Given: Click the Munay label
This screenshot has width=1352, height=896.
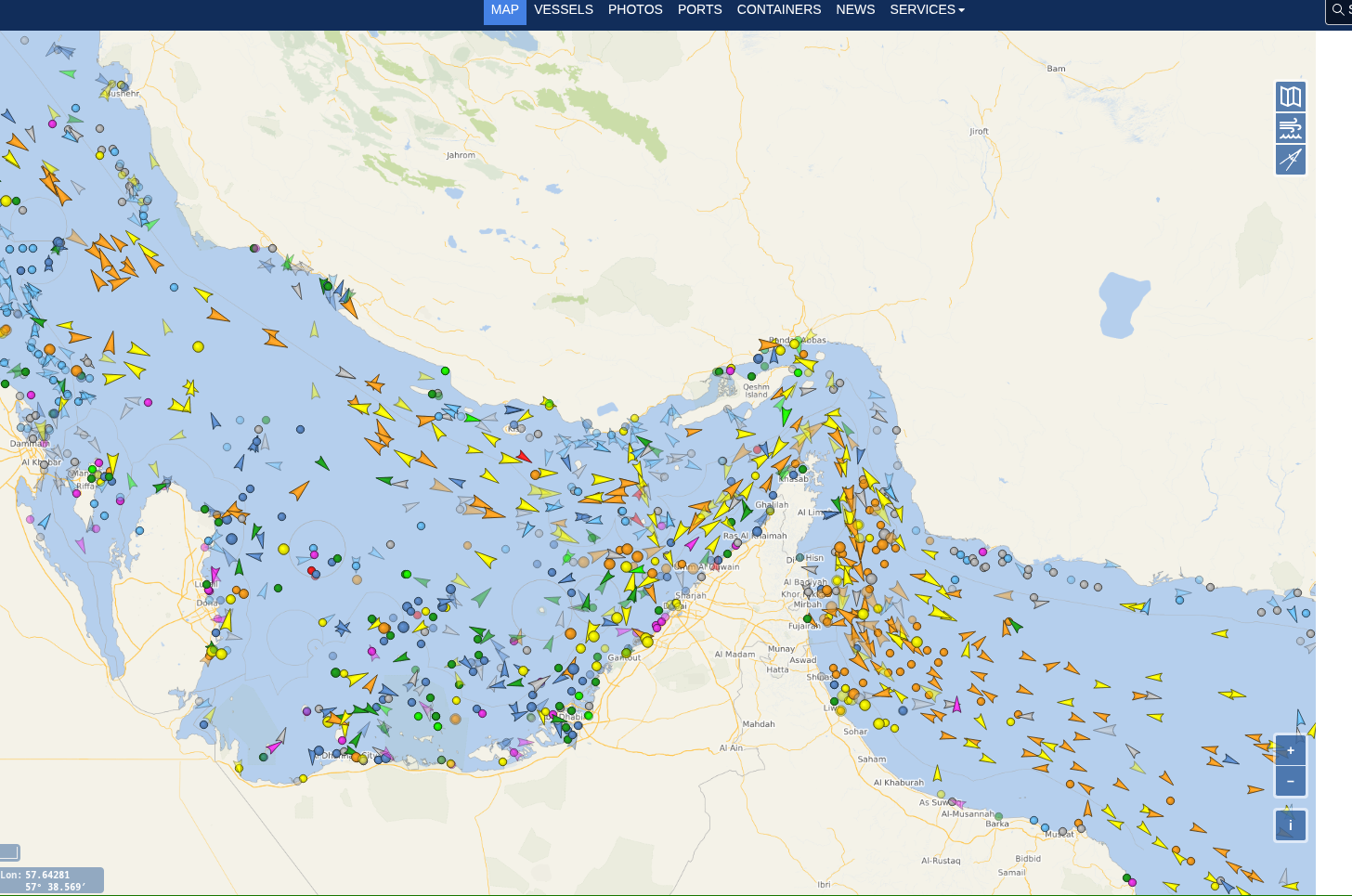Looking at the screenshot, I should [x=781, y=649].
